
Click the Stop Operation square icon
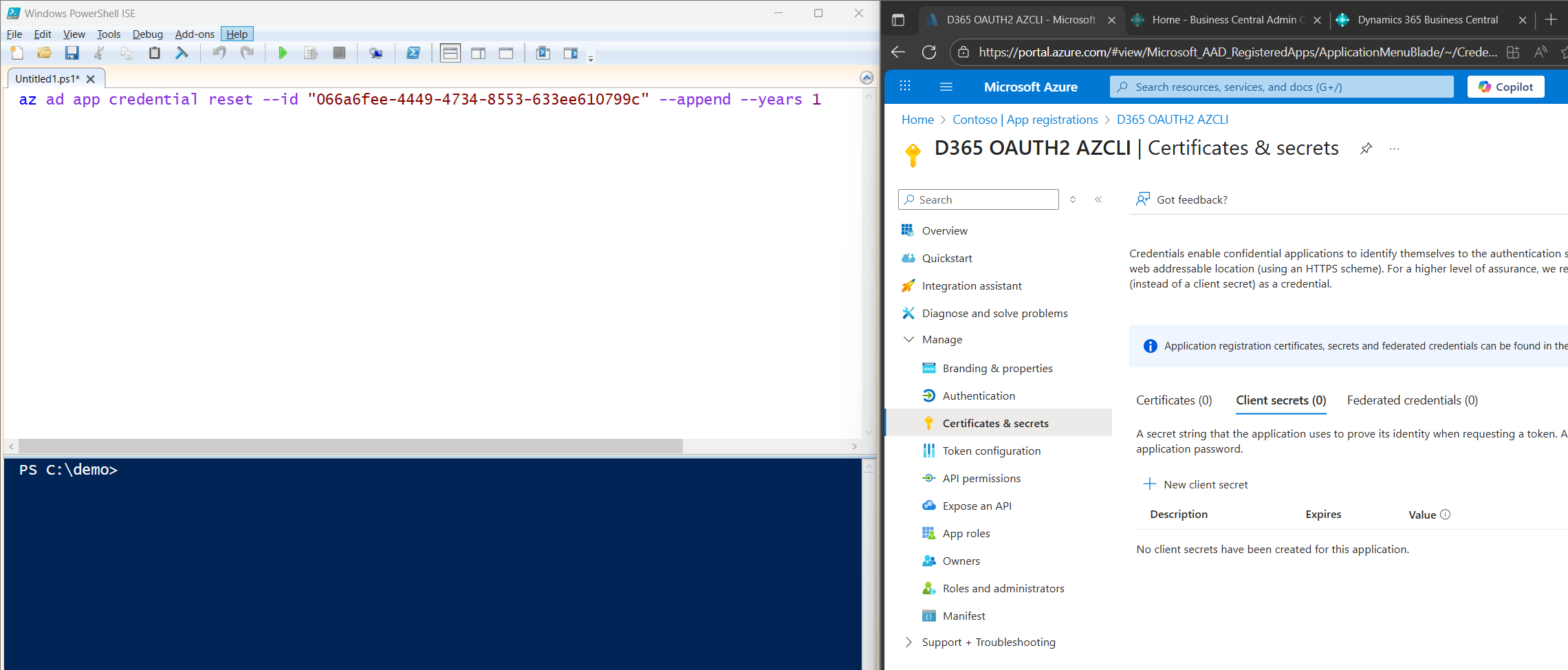point(339,53)
